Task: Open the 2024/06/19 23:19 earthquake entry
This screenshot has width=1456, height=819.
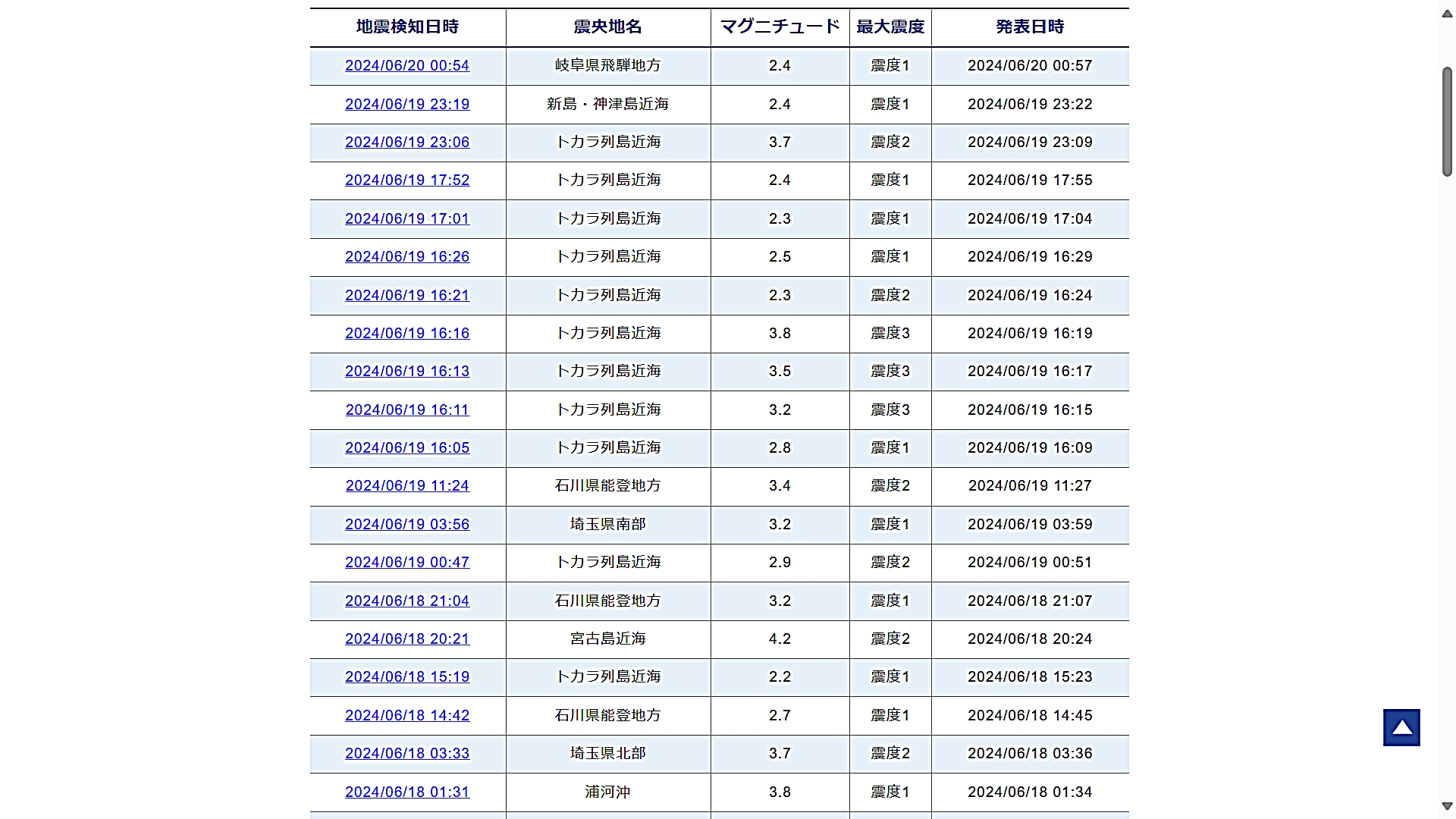Action: [407, 105]
